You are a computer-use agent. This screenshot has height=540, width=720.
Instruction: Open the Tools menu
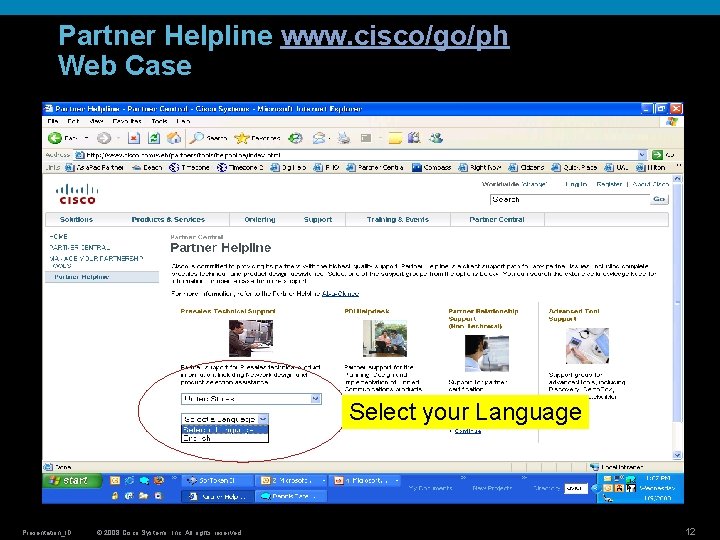(x=159, y=121)
